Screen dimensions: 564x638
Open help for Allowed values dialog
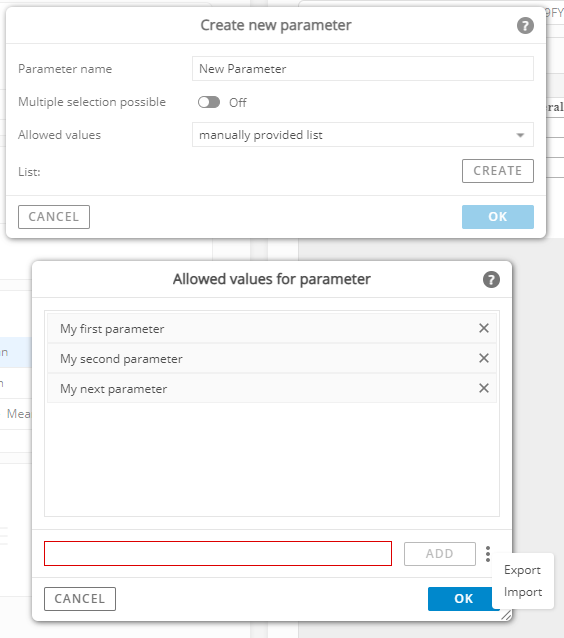tap(491, 280)
